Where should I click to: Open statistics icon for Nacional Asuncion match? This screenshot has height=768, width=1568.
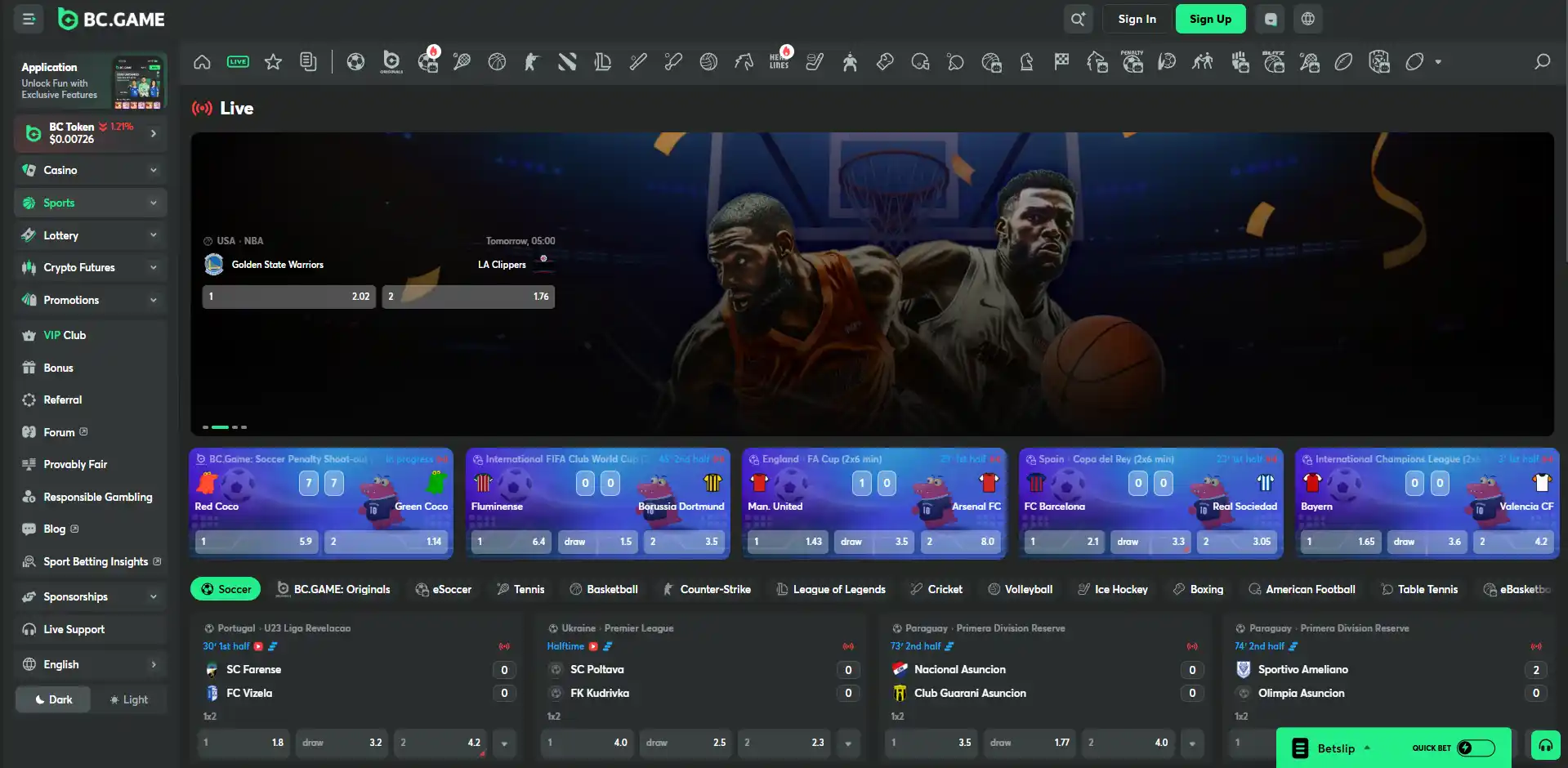point(949,646)
